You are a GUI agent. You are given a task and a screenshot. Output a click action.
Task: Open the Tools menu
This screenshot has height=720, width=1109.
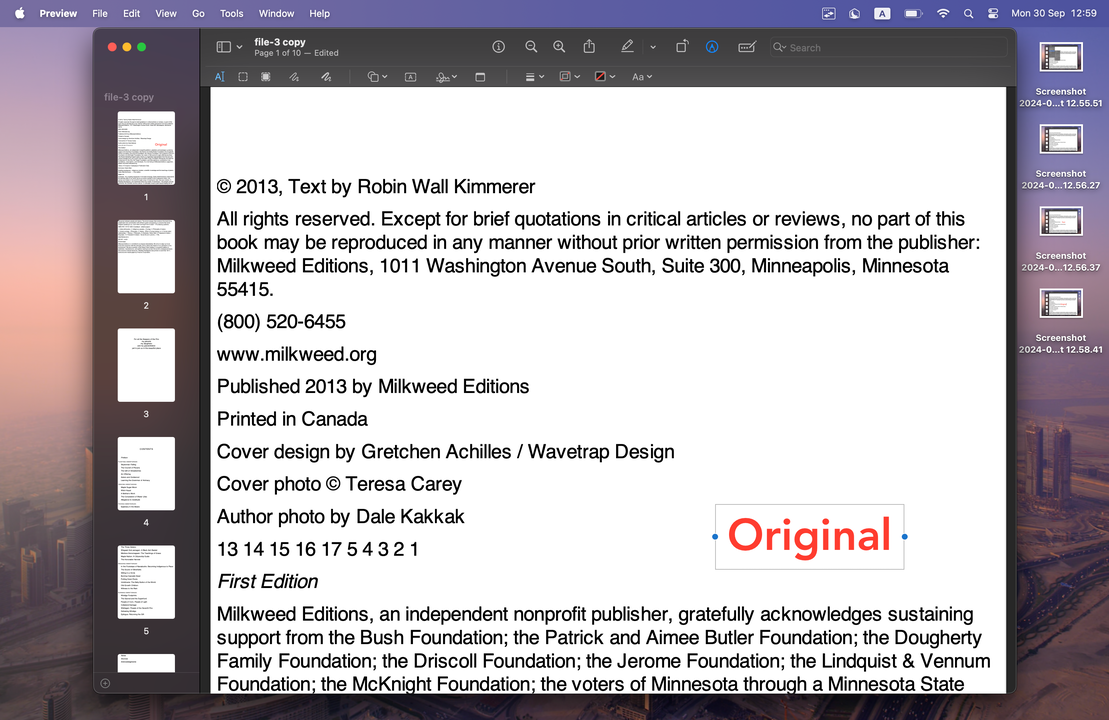coord(231,13)
